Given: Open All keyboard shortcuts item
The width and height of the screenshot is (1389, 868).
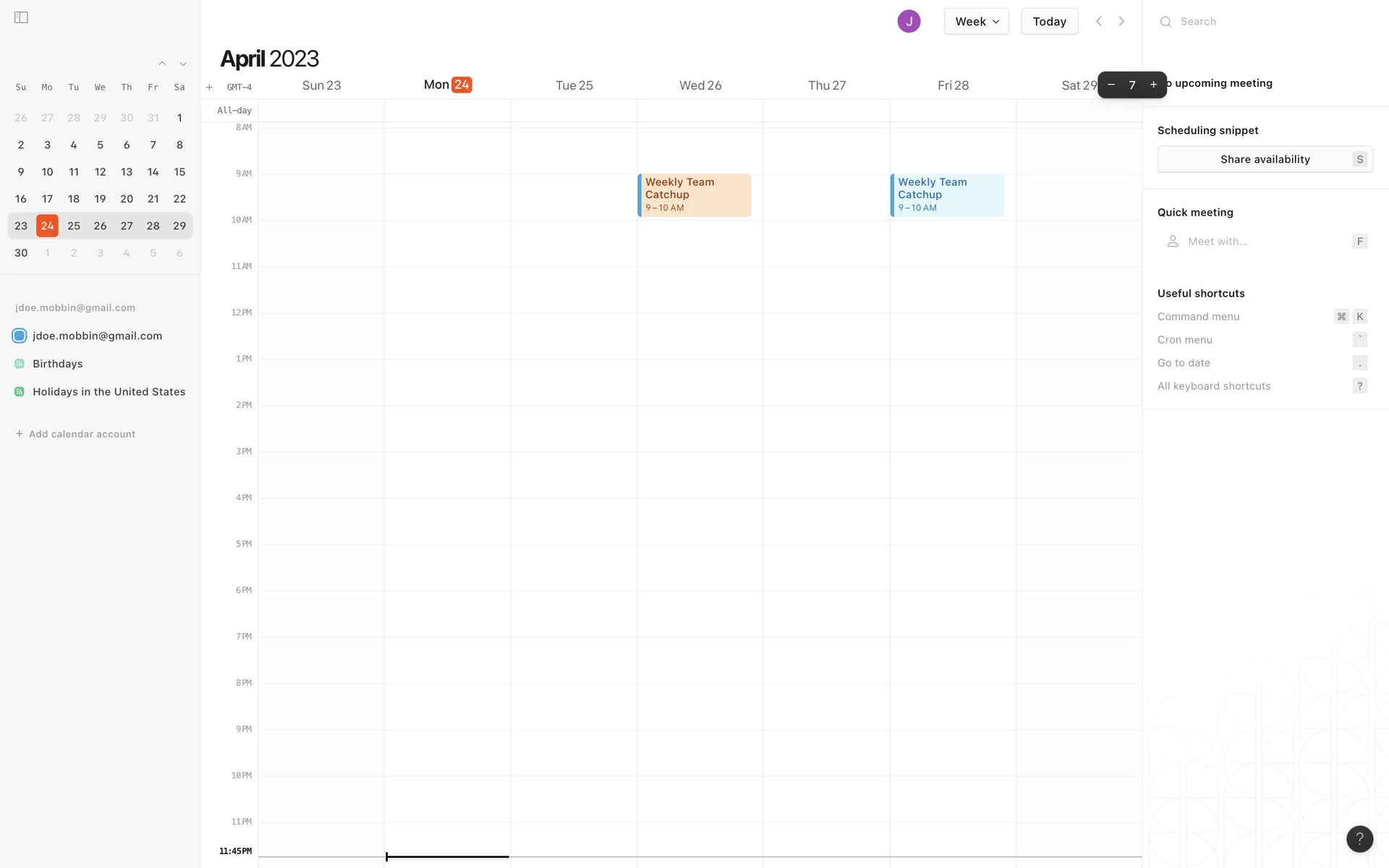Looking at the screenshot, I should pos(1213,386).
